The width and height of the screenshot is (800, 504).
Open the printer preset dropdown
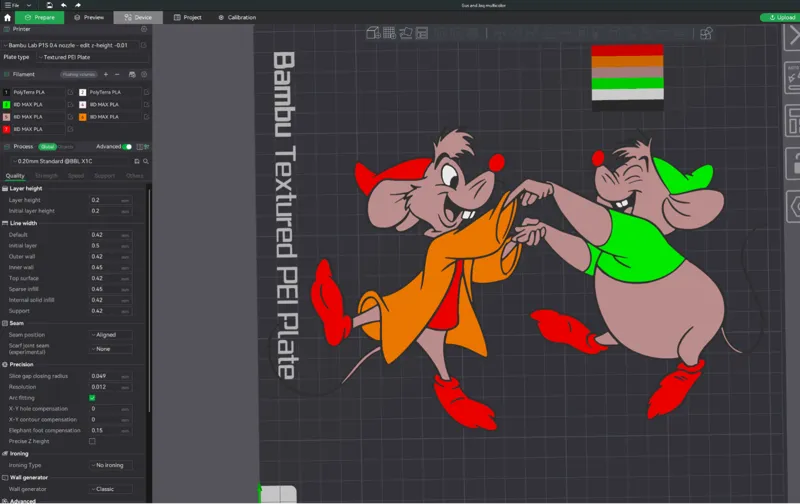[70, 45]
